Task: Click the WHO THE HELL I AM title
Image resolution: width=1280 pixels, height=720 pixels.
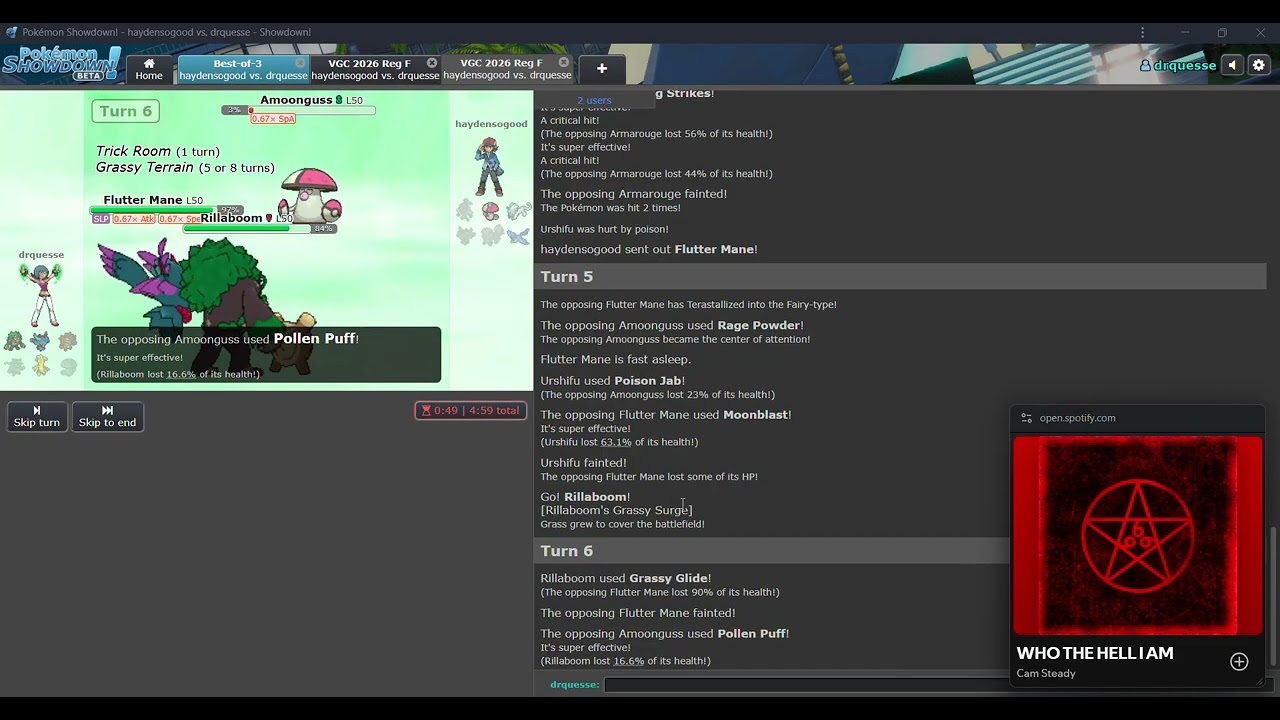Action: click(1095, 653)
